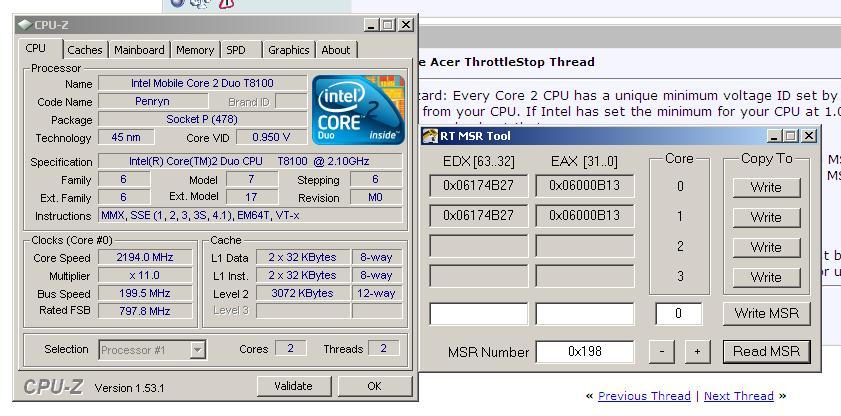
Task: Click the Threads count value
Action: pyautogui.click(x=383, y=348)
